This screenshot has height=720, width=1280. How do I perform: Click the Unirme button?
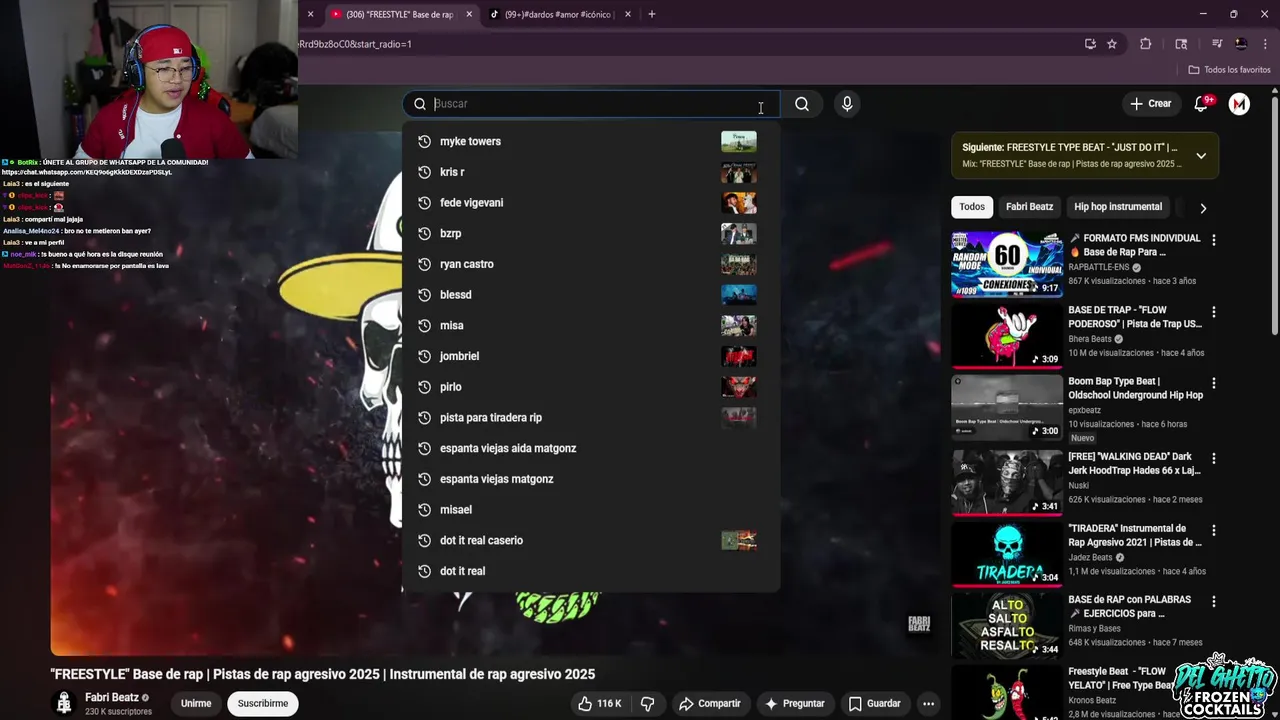point(196,703)
